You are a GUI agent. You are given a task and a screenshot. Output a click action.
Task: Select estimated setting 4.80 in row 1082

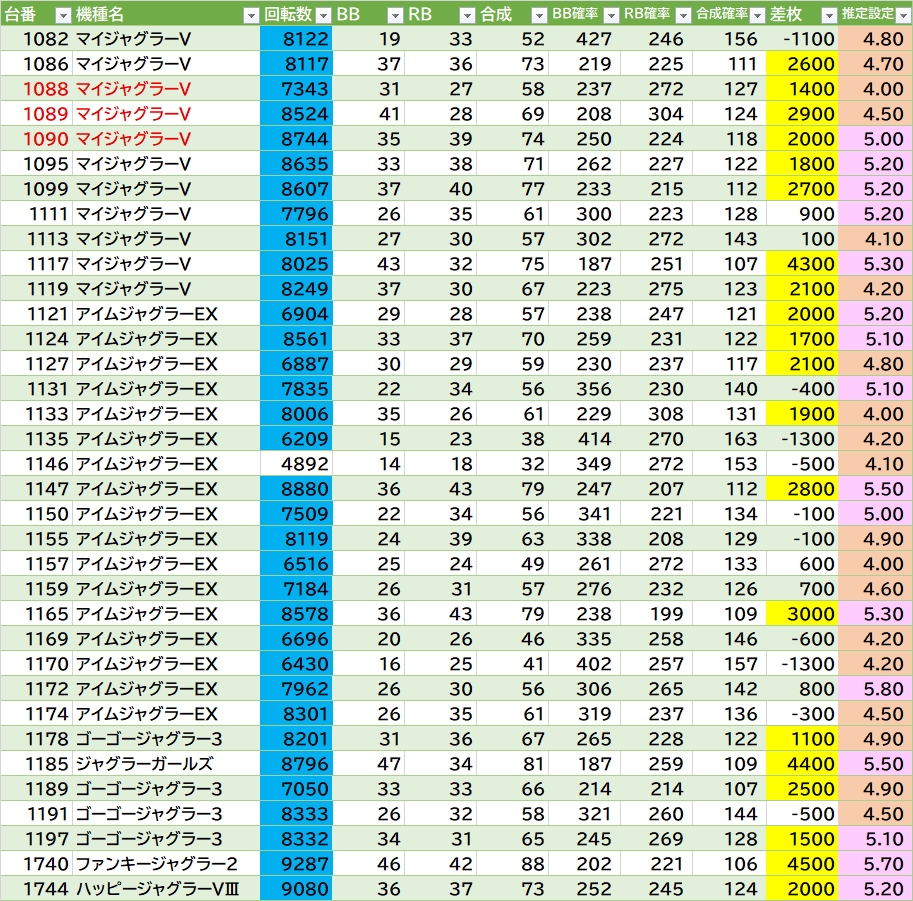tap(875, 39)
